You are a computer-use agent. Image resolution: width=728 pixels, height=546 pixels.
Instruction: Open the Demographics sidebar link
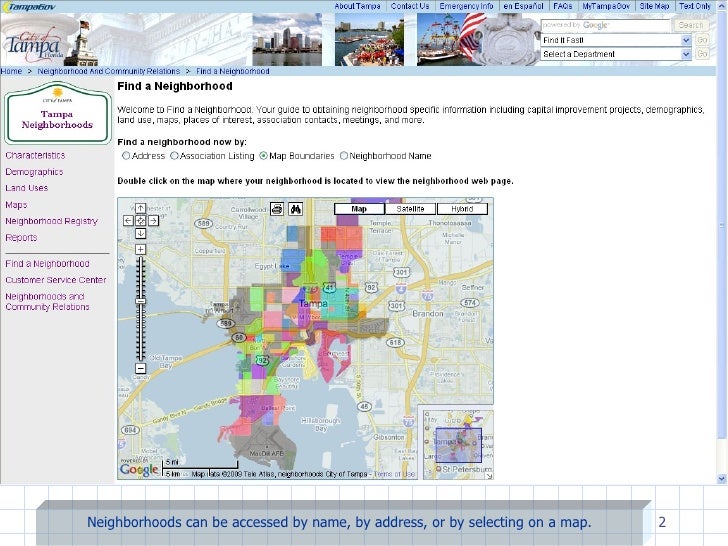(x=34, y=172)
